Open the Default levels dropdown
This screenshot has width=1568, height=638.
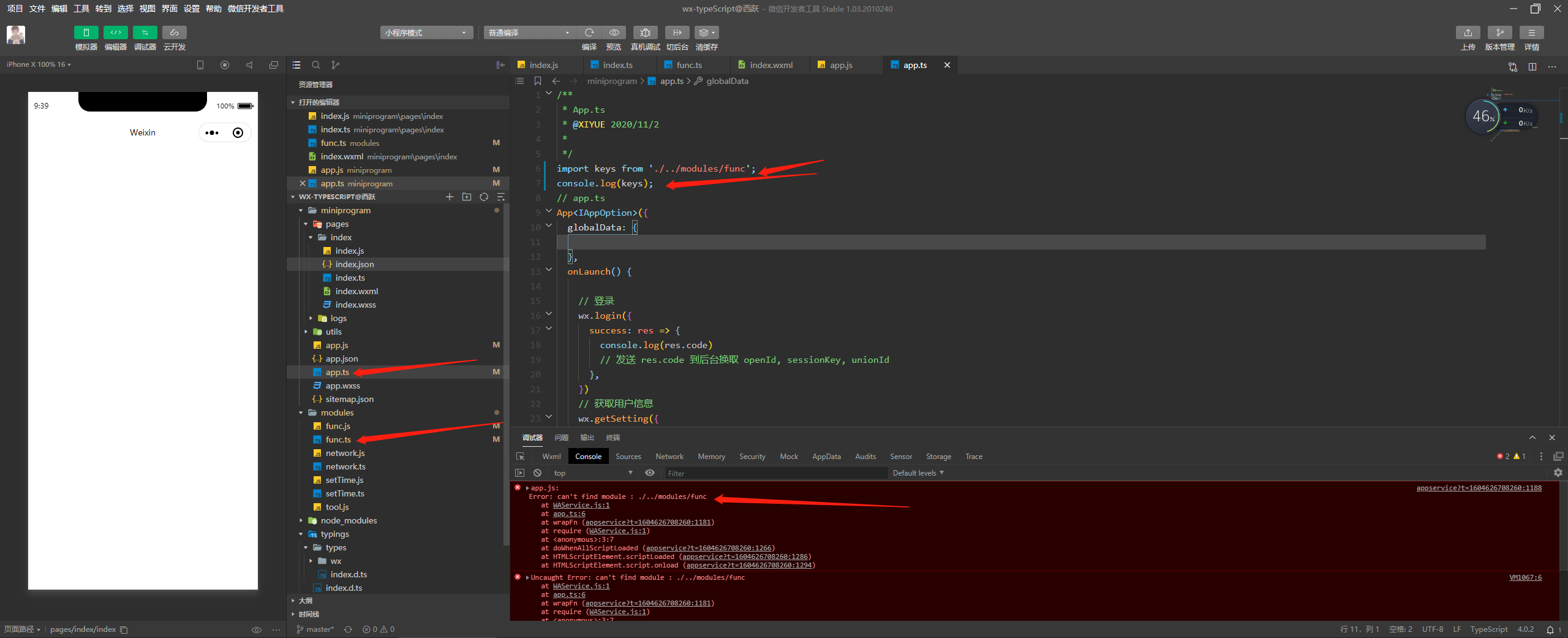click(918, 473)
